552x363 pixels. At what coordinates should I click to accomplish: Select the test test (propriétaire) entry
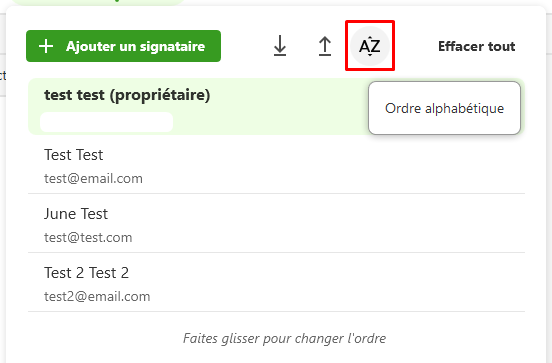[x=127, y=95]
